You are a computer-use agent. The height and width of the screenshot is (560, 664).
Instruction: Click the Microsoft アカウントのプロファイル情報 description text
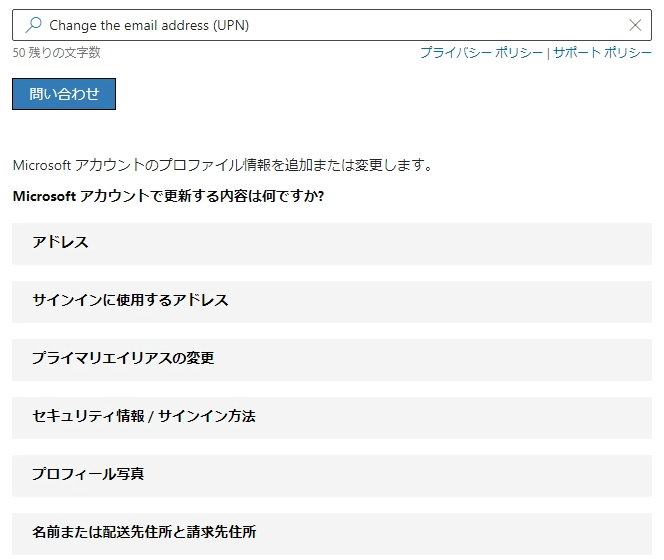click(222, 165)
